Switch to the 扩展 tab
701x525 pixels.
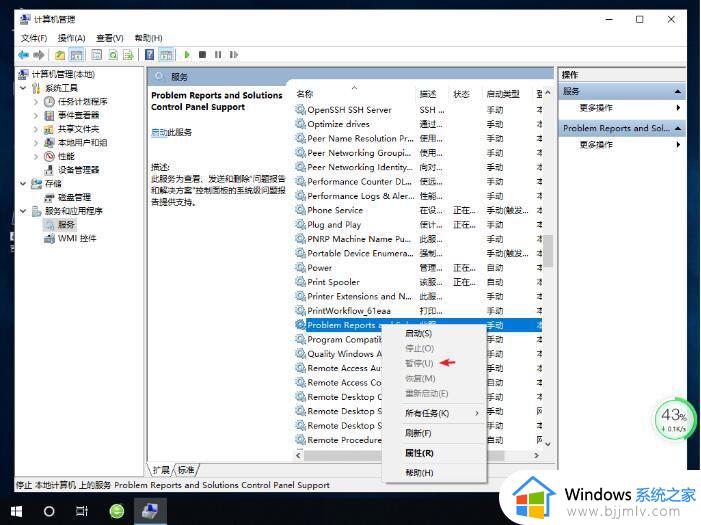point(161,470)
